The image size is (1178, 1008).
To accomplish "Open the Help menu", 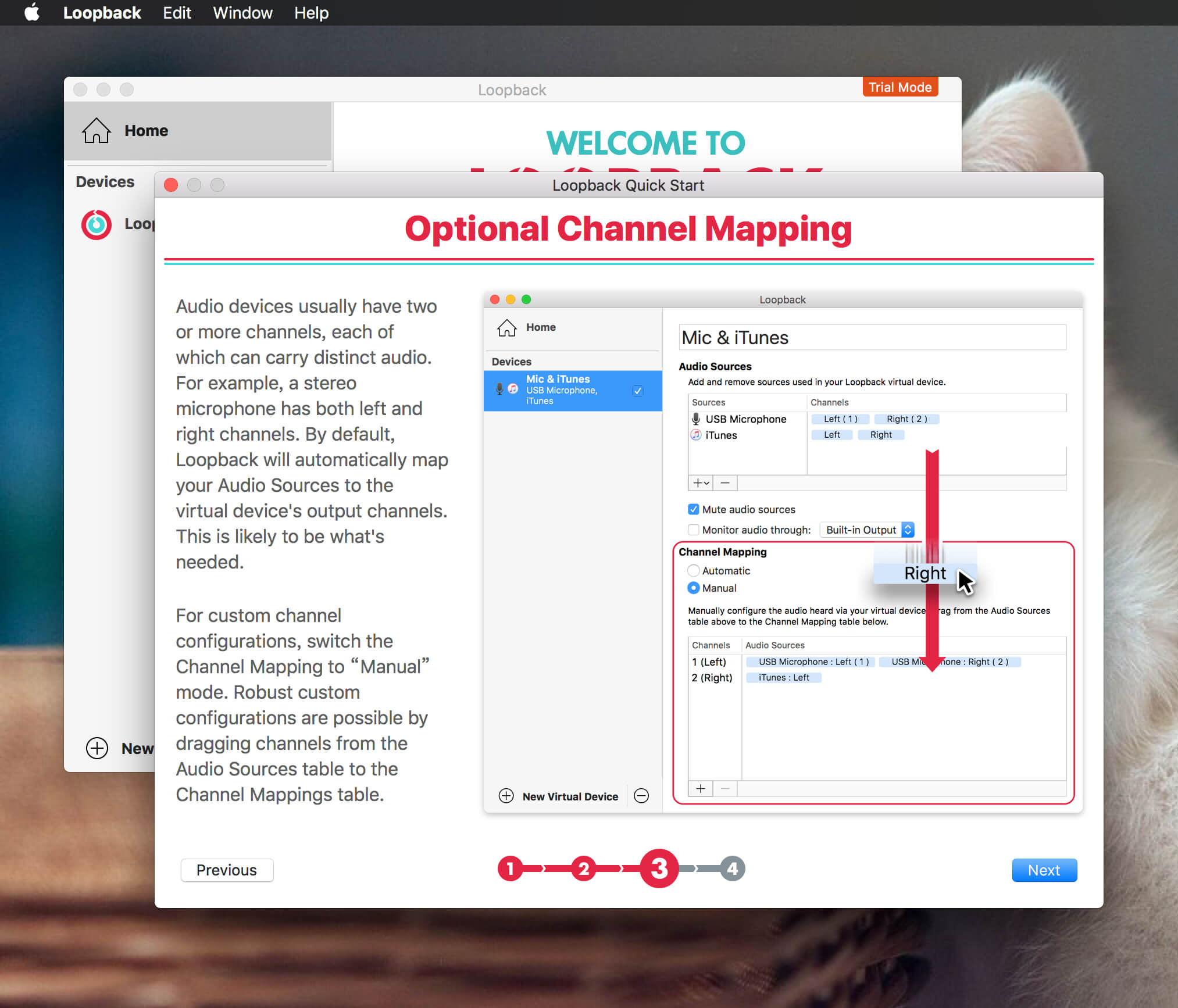I will pyautogui.click(x=311, y=13).
